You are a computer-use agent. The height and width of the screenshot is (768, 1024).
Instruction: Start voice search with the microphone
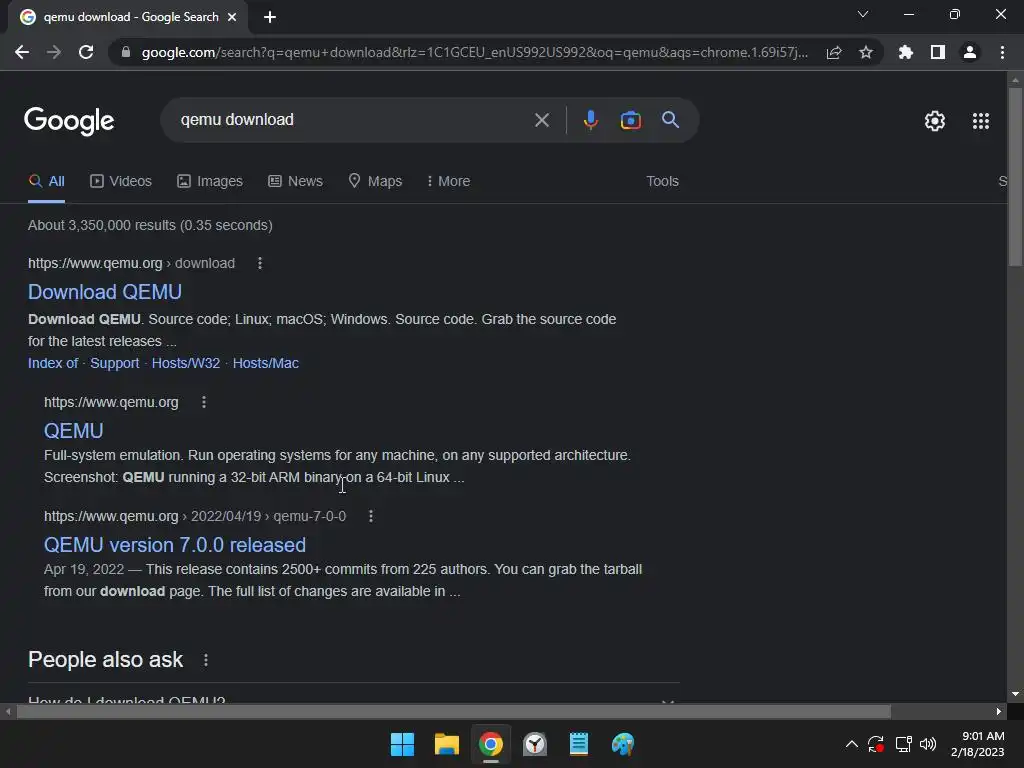click(x=590, y=120)
